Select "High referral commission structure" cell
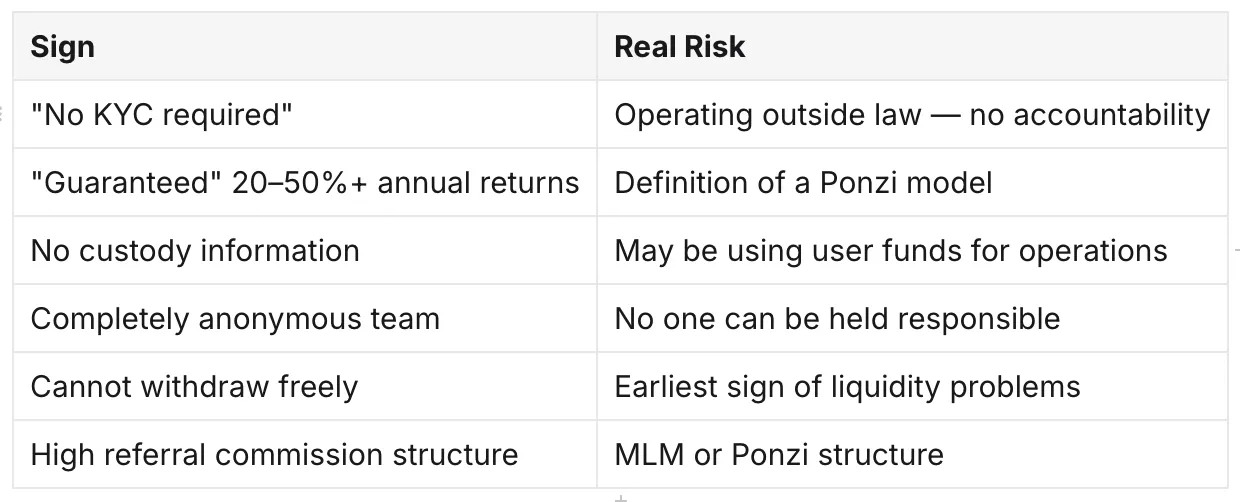Screen dimensions: 1240x502 tap(305, 455)
